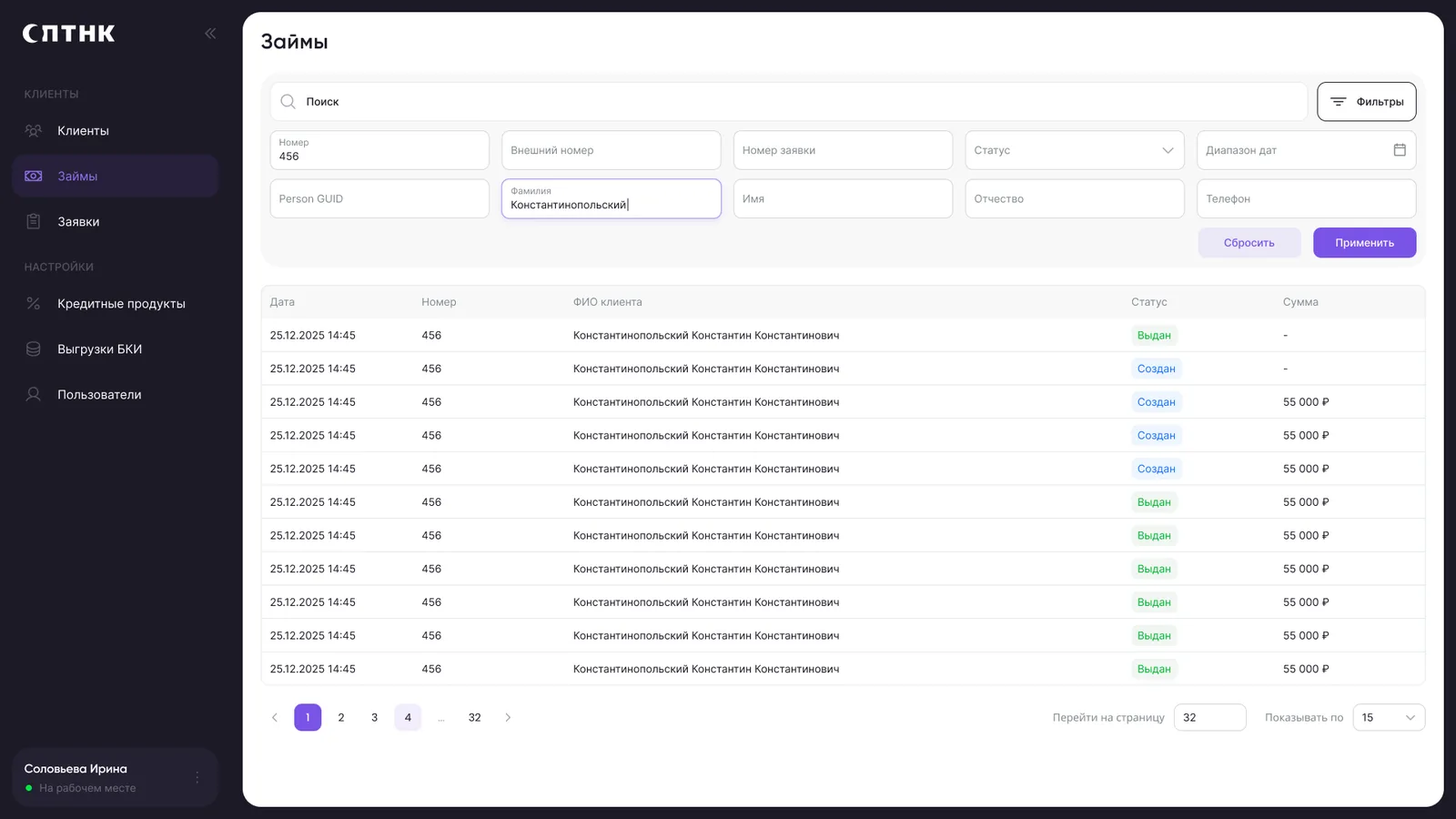Screen dimensions: 1456x819
Task: Click the magnifier search icon
Action: pos(288,102)
